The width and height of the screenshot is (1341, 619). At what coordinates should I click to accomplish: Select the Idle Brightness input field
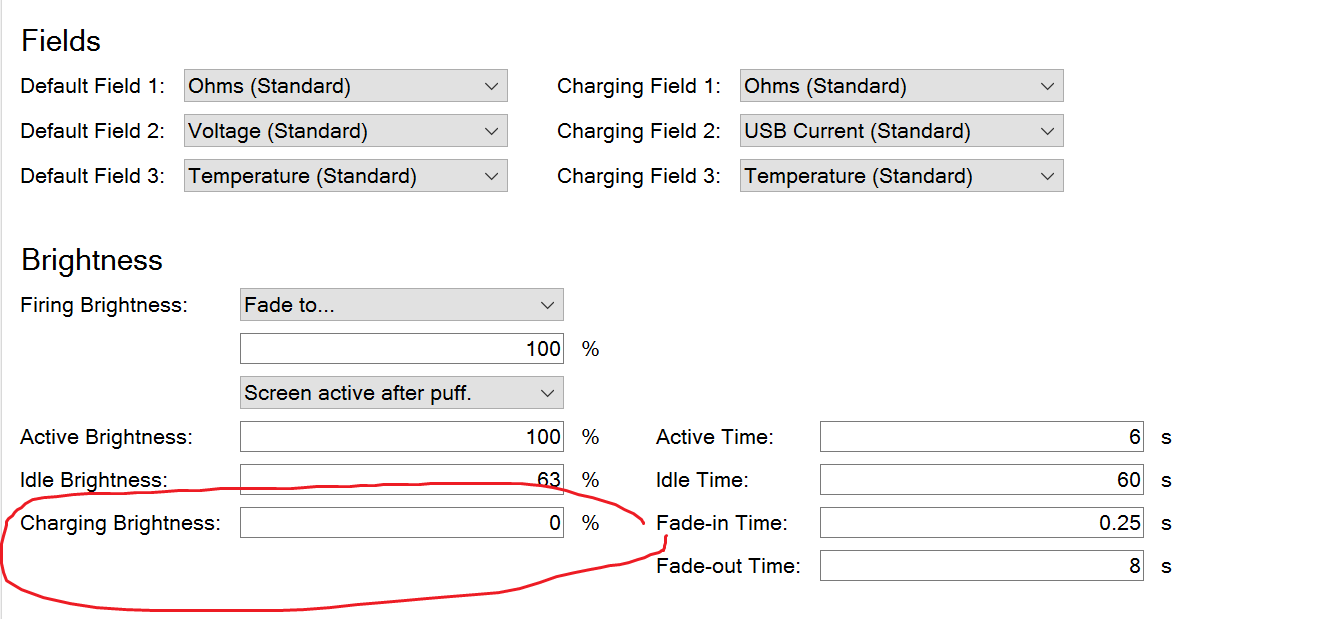pos(401,480)
